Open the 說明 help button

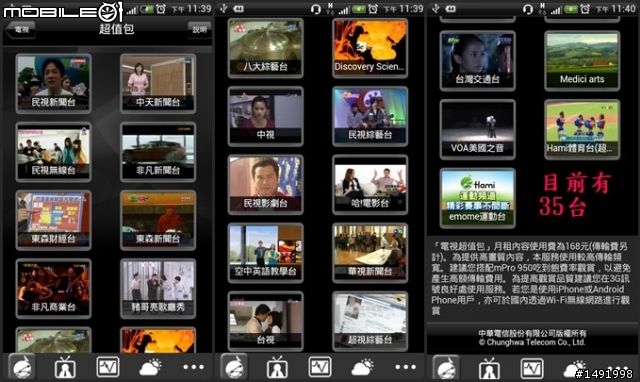(x=199, y=29)
